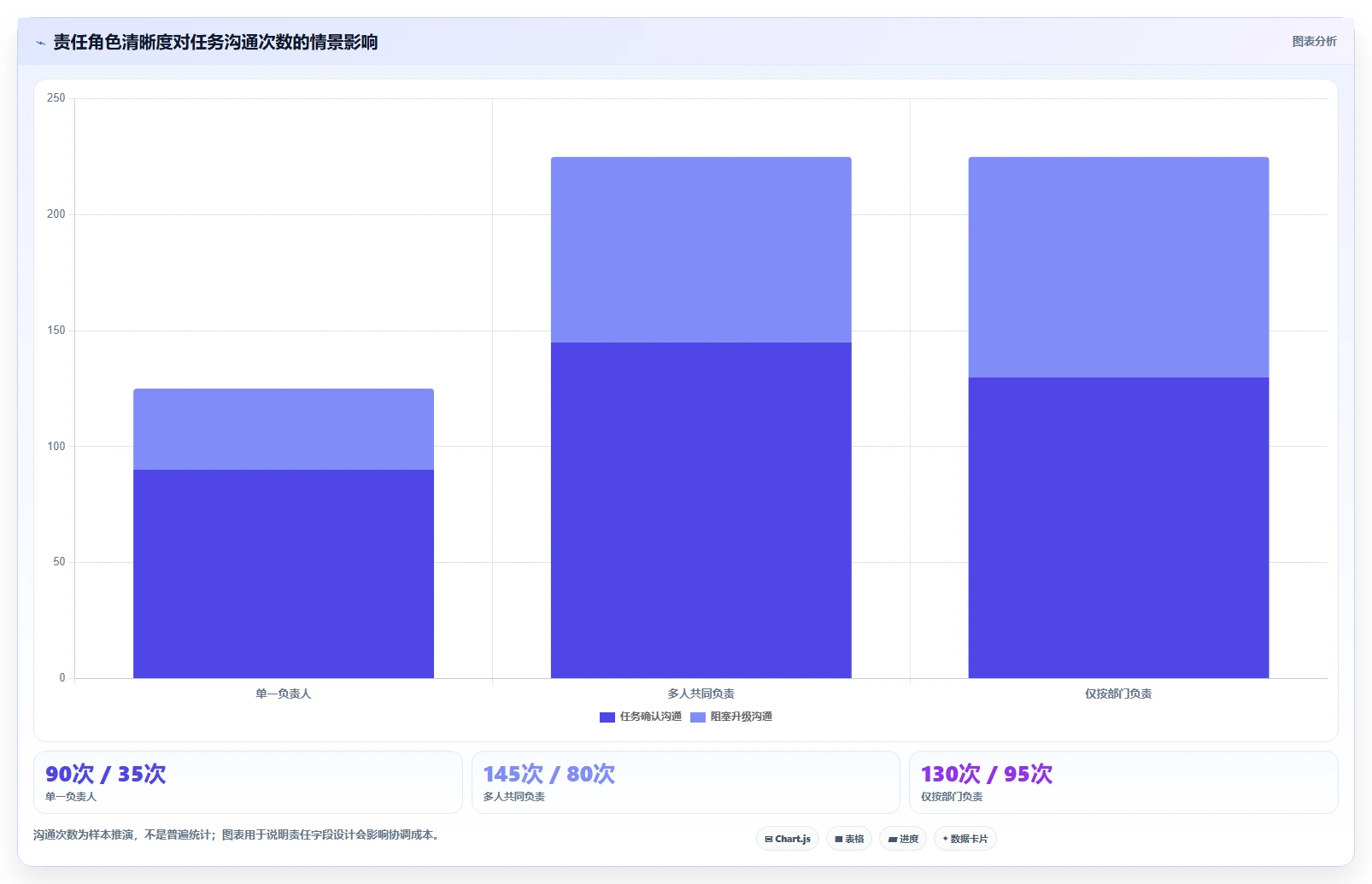Click the panel title 责任角色清晰度对任务沟通次数的情景影响

[215, 42]
